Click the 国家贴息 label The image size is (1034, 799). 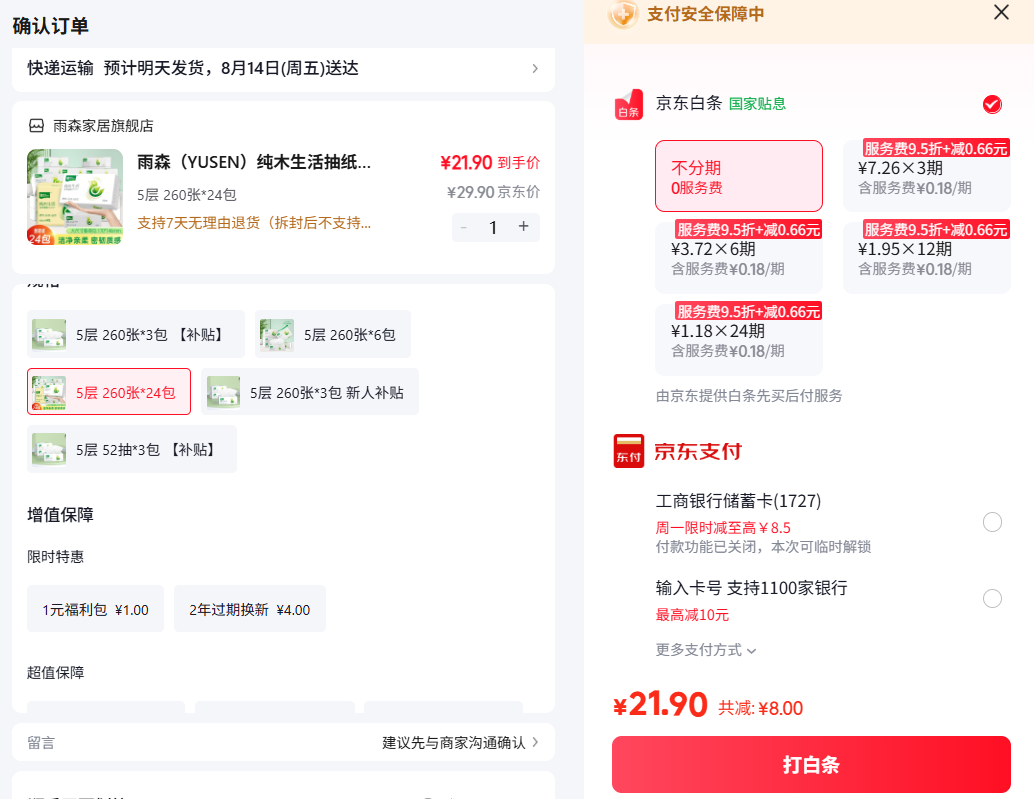(x=757, y=104)
